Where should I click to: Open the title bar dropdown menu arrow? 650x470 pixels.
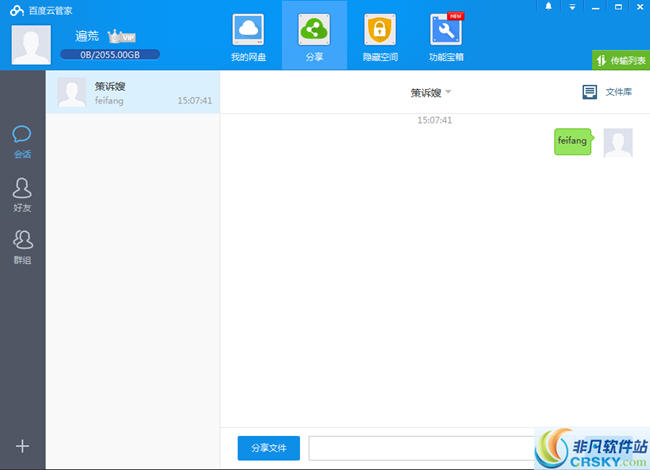pos(572,7)
